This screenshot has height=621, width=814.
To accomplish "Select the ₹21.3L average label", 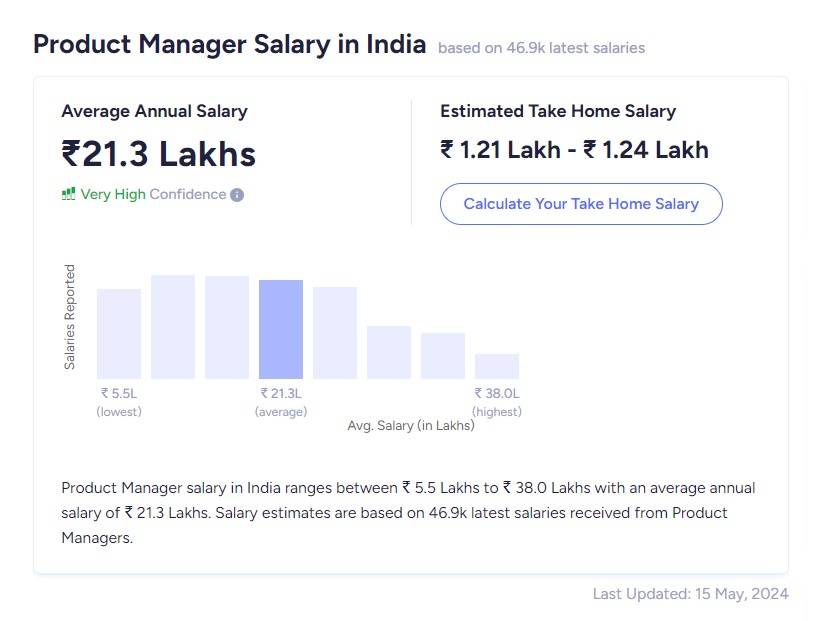I will click(x=281, y=393).
